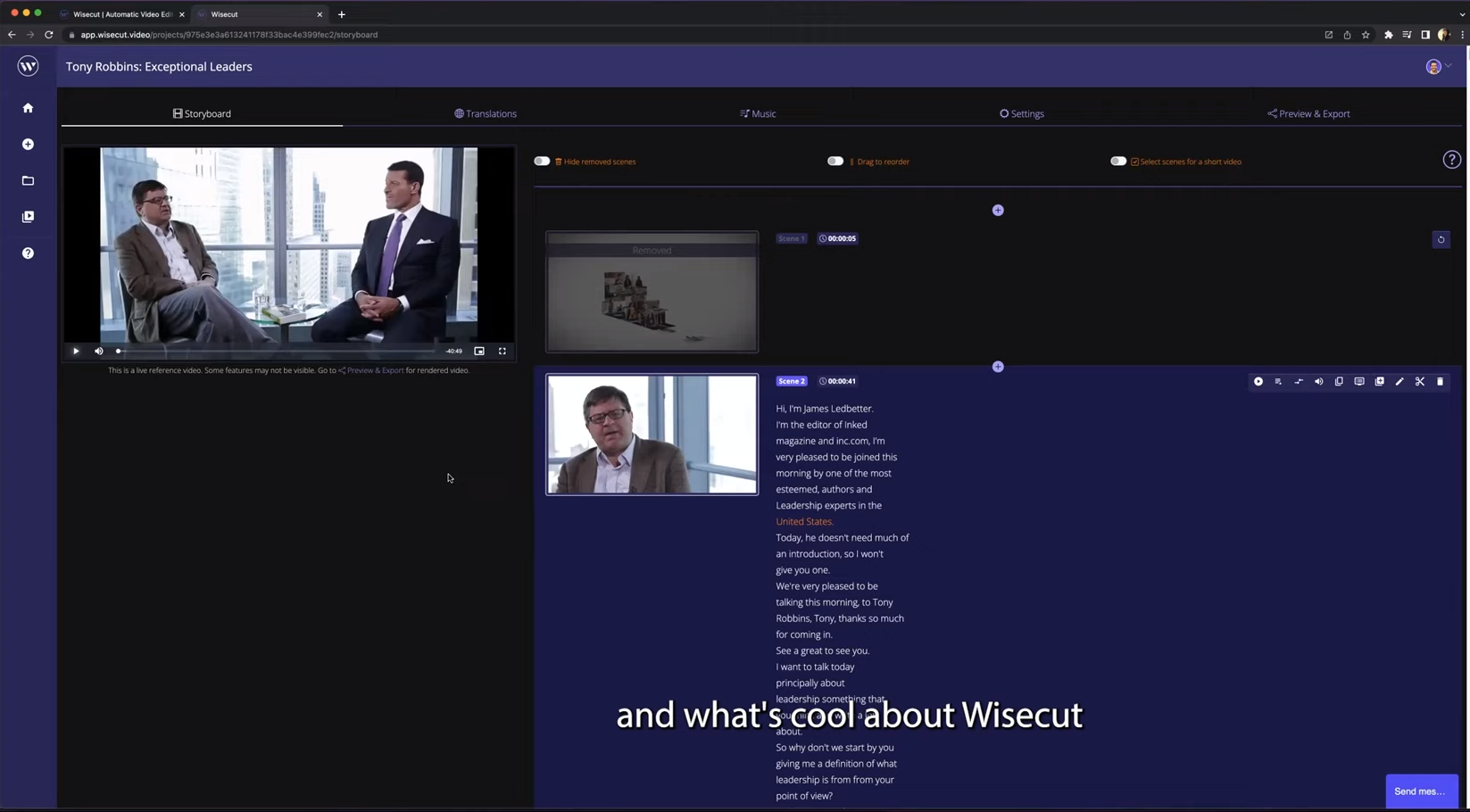Screen dimensions: 1470x812
Task: Open the Music tab
Action: pyautogui.click(x=758, y=114)
